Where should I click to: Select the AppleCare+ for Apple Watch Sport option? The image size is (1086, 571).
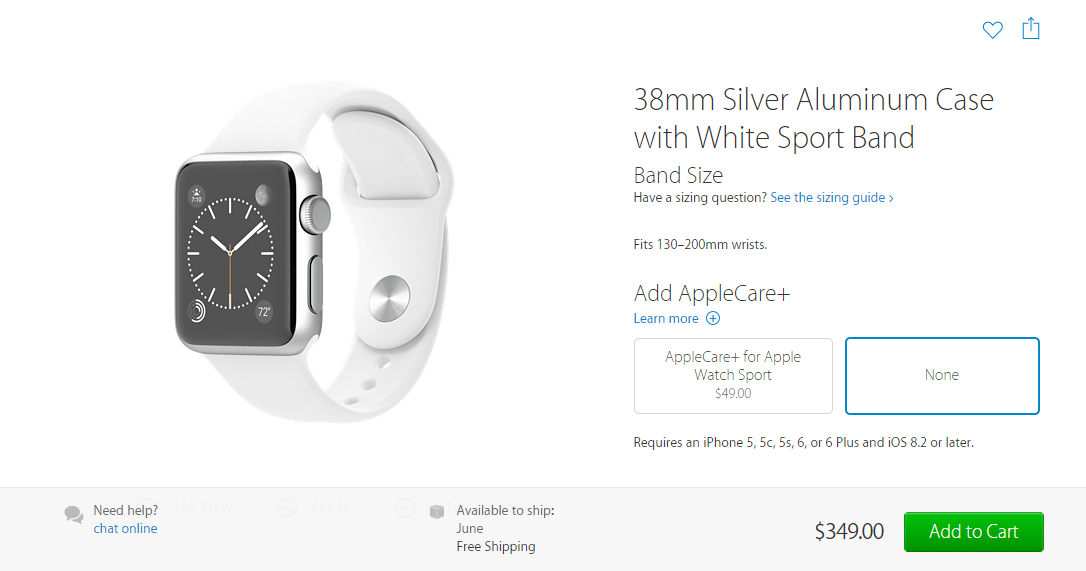733,376
